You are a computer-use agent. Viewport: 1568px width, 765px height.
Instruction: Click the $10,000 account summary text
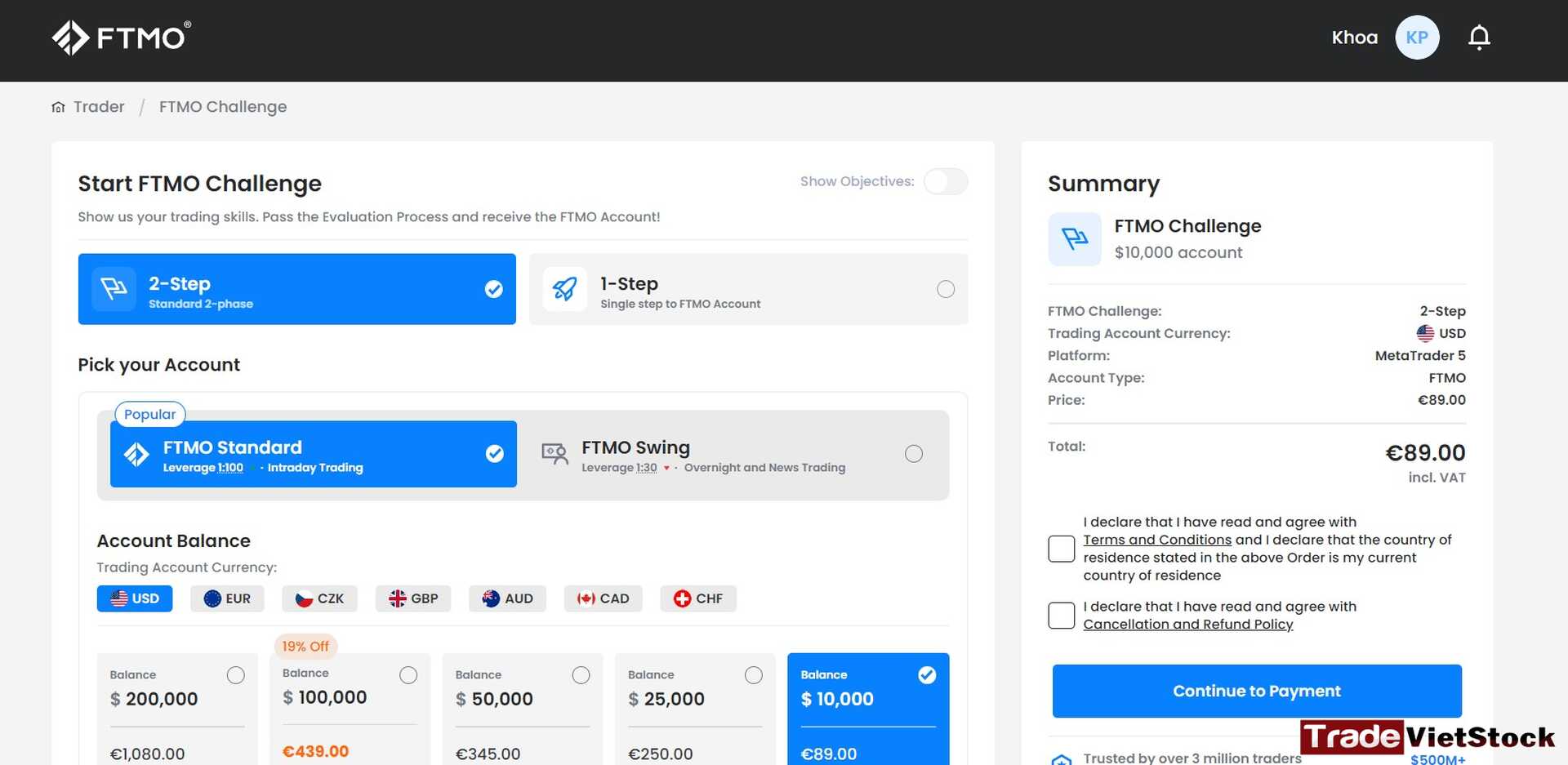click(1178, 253)
